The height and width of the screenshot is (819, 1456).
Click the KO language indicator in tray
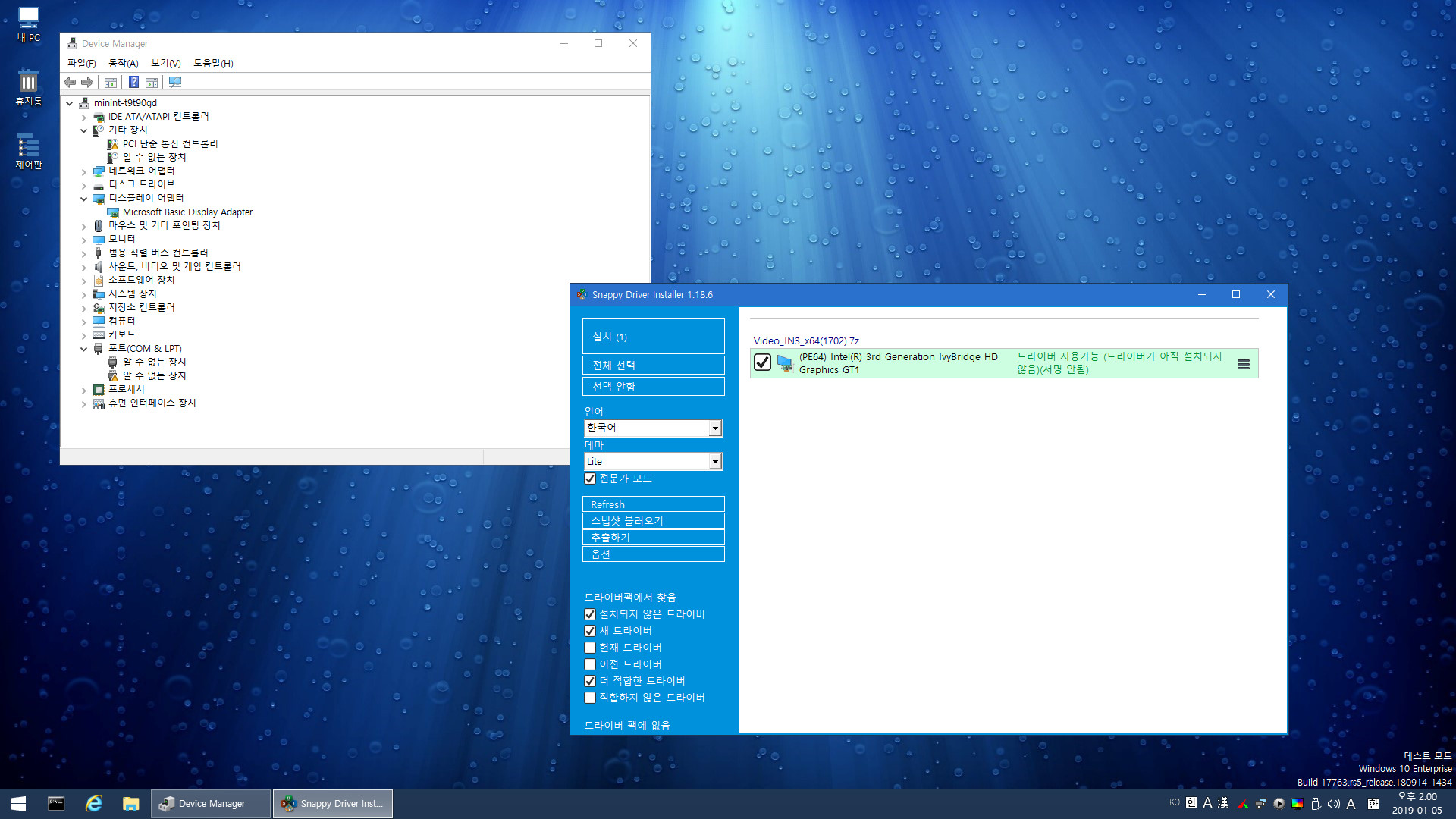1175,802
